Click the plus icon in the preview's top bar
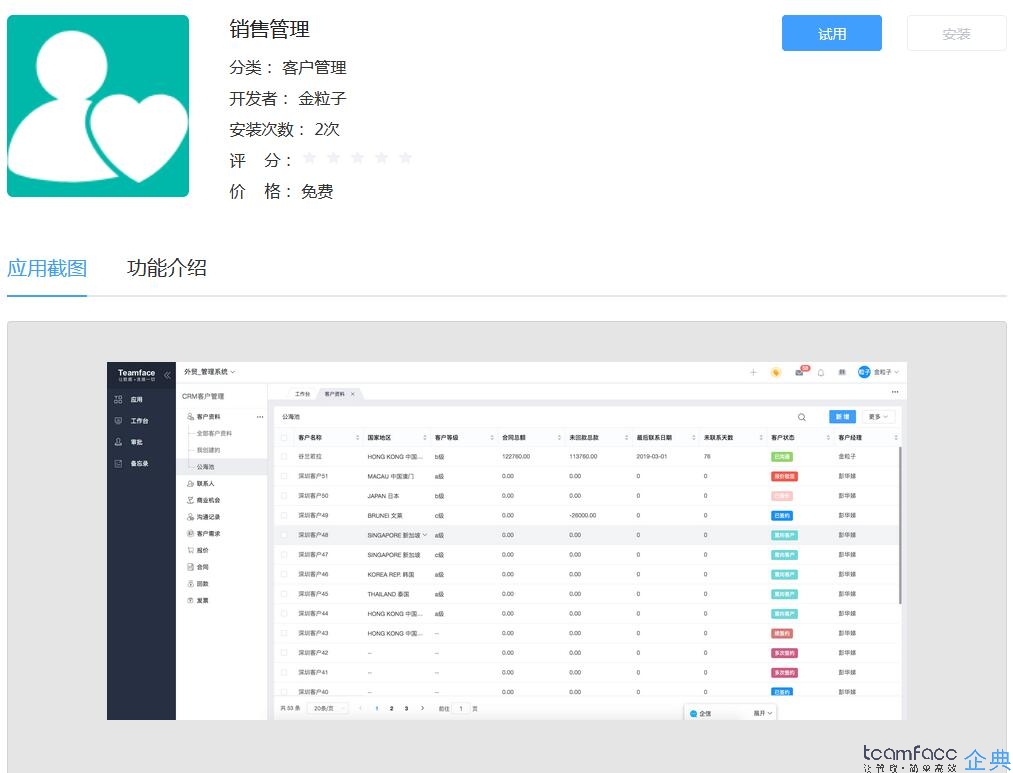This screenshot has height=773, width=1013. (753, 372)
